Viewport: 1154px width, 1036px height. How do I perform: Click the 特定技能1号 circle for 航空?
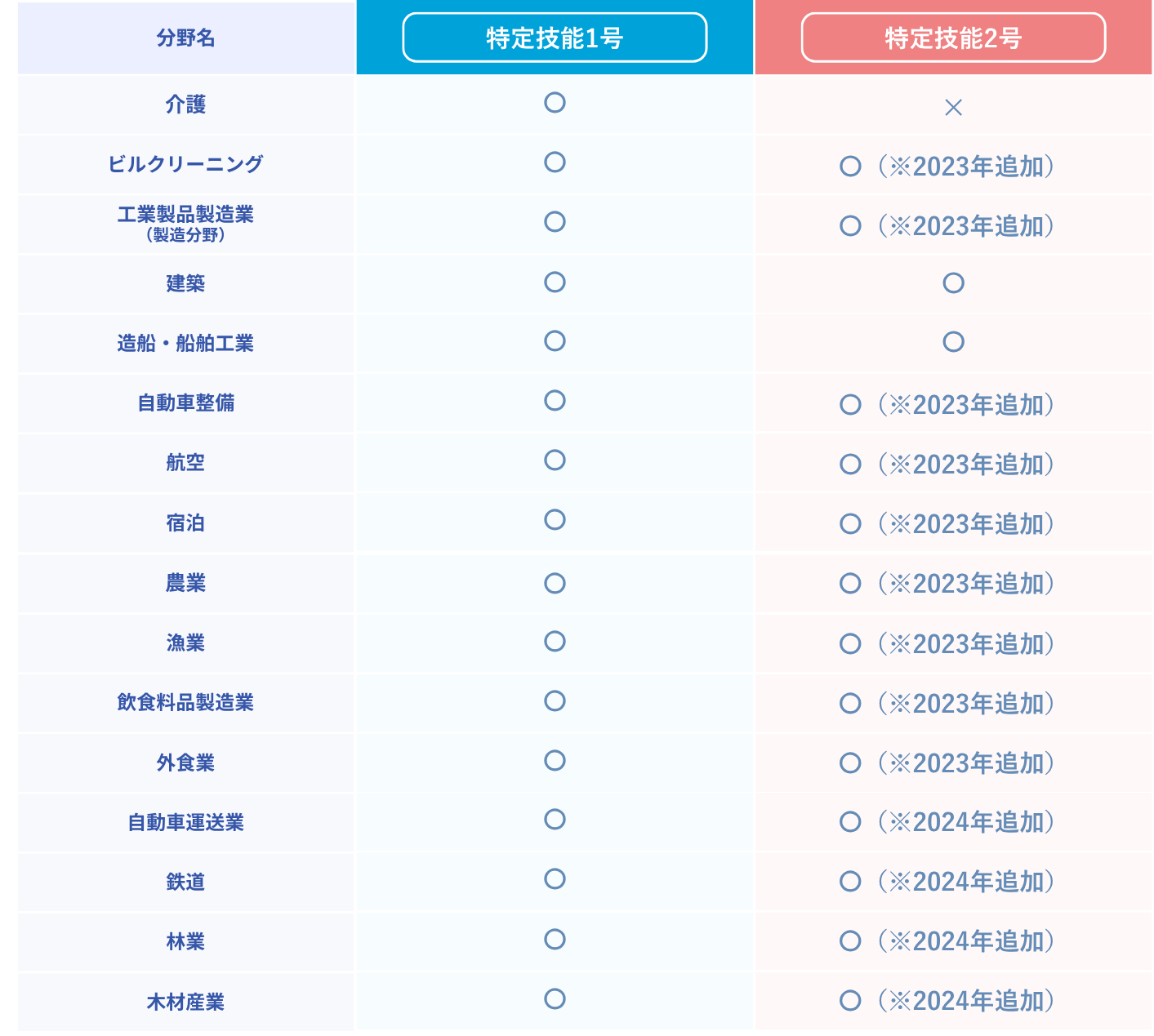tap(555, 460)
